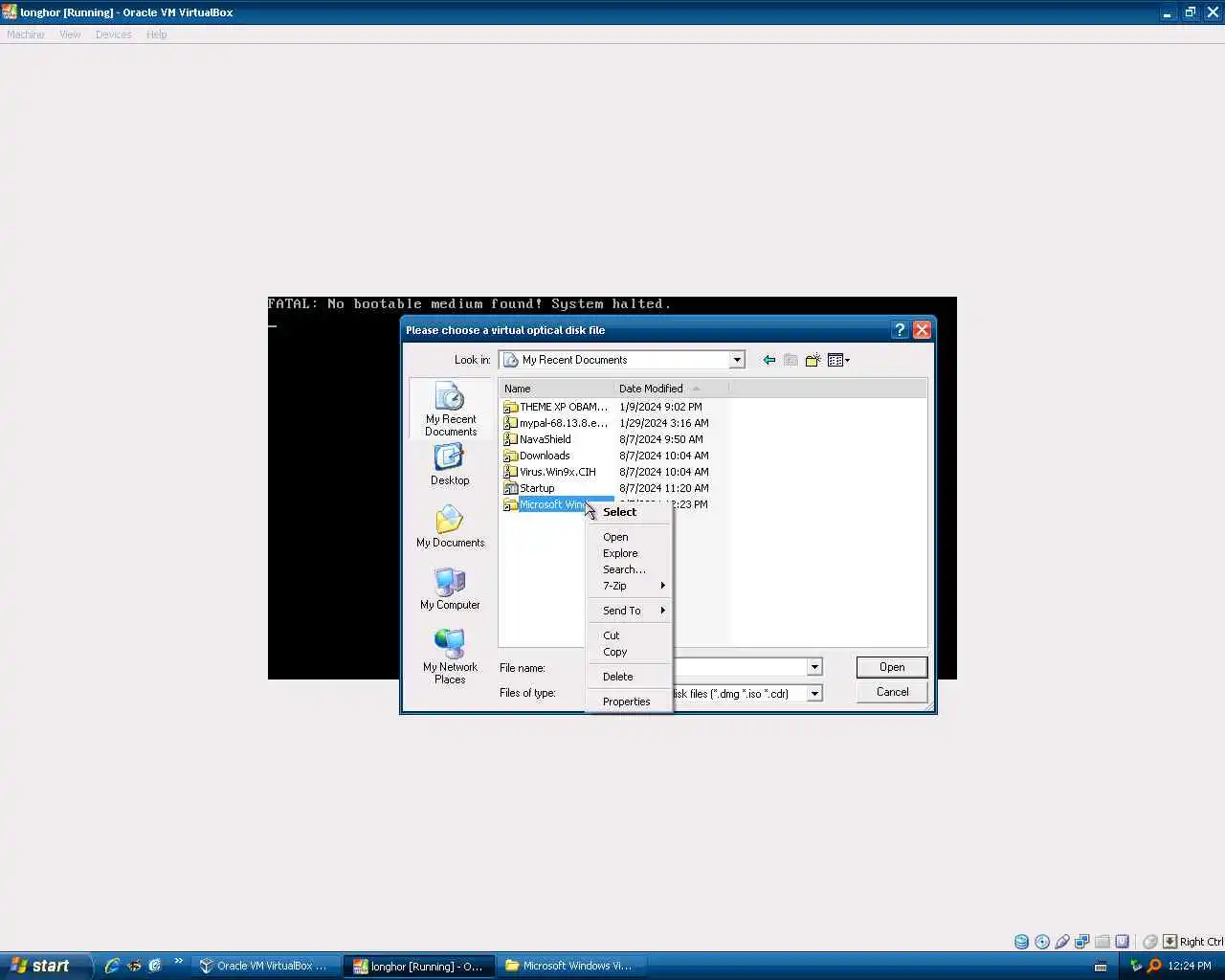Click the Up One Level folder icon
Viewport: 1225px width, 980px height.
coord(791,360)
